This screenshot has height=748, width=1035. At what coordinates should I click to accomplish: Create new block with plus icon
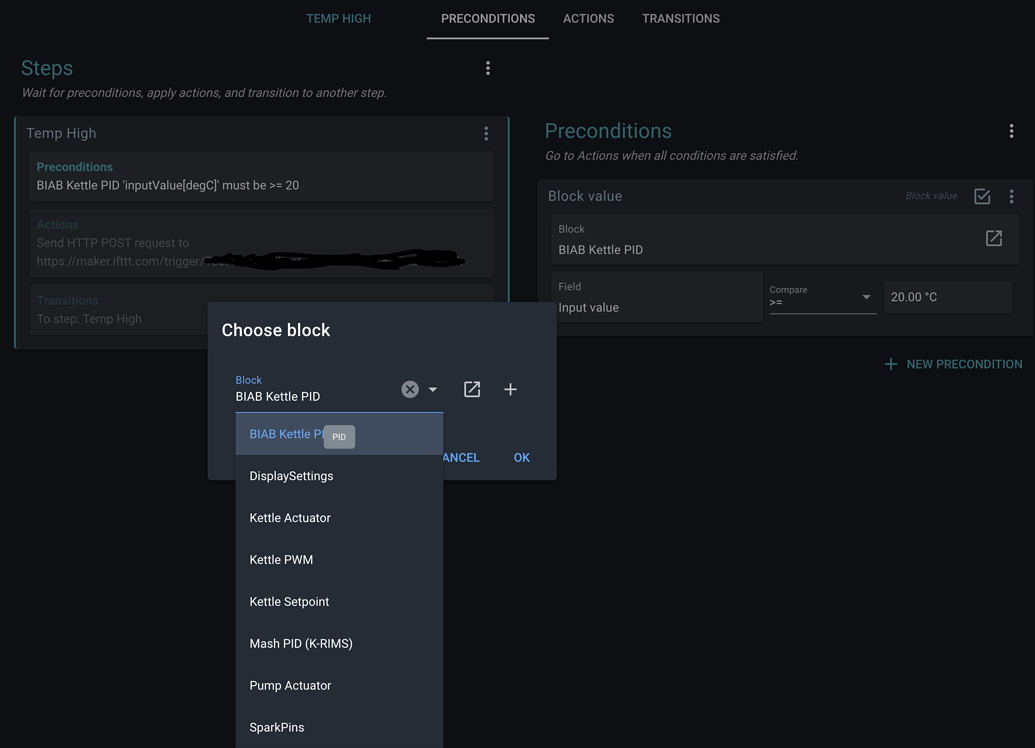[510, 389]
